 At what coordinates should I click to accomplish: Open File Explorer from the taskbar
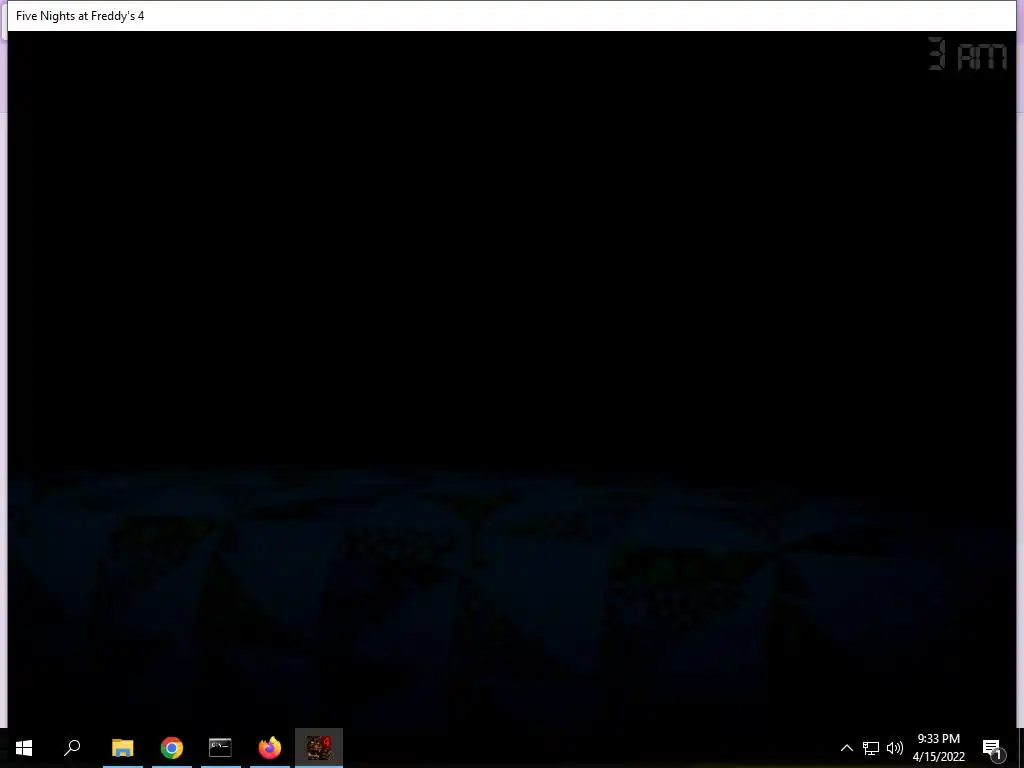(x=122, y=748)
